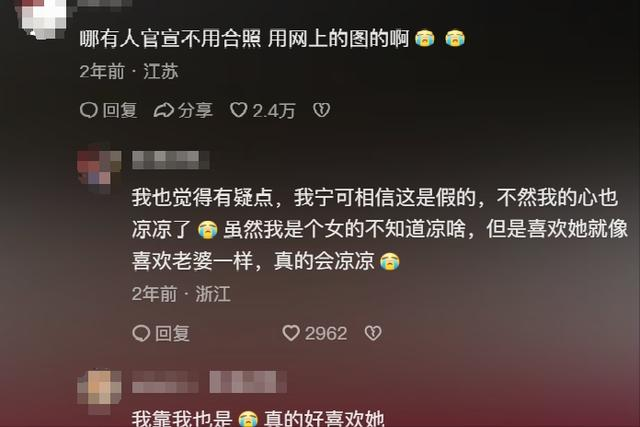This screenshot has height=427, width=640.
Task: Click the blurred username of the bottom reply
Action: 165,383
